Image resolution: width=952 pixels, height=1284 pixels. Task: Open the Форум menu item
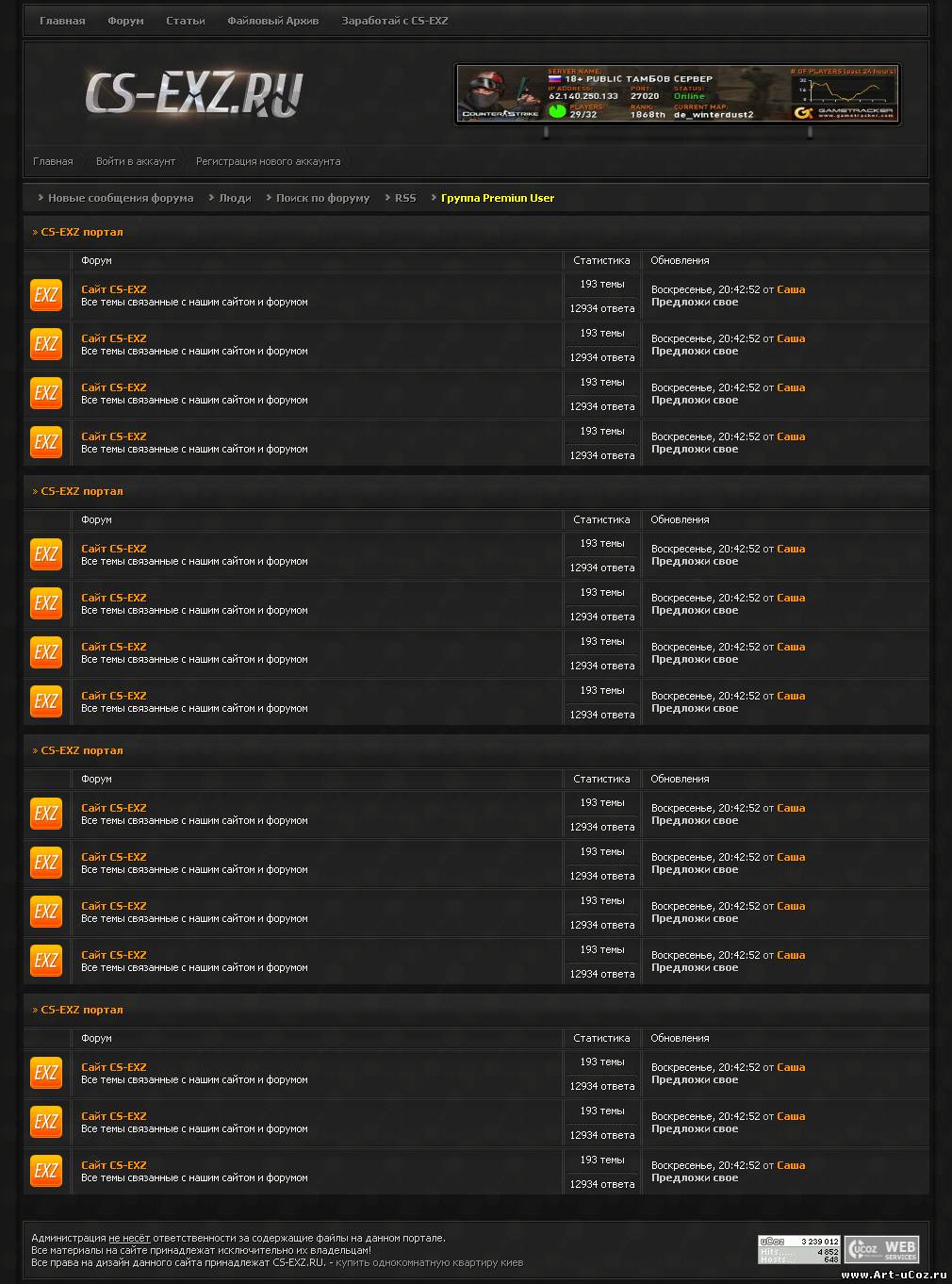click(125, 21)
